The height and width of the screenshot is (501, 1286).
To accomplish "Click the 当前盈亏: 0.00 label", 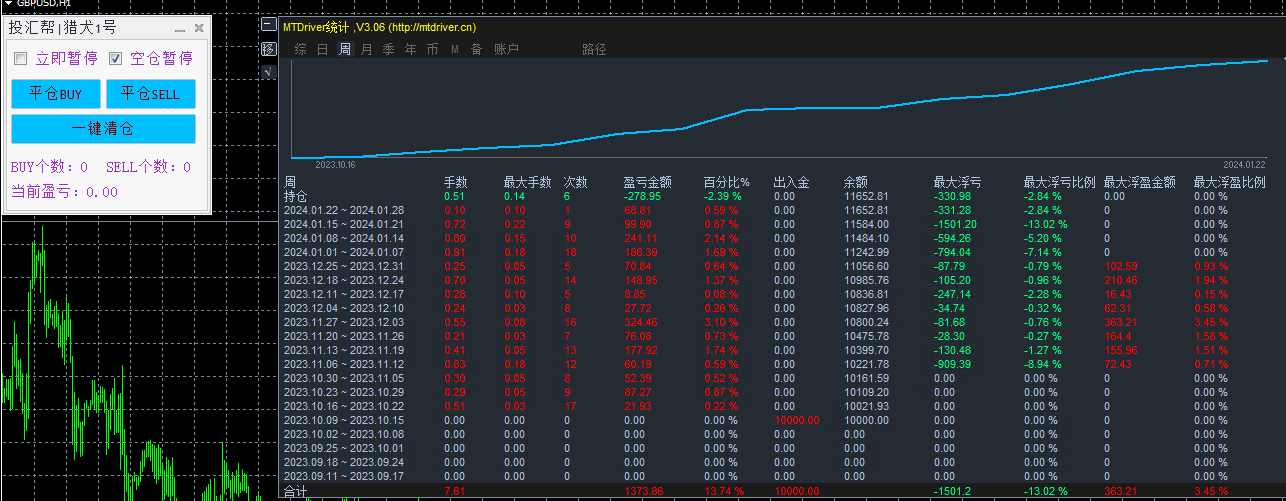I will tap(64, 191).
